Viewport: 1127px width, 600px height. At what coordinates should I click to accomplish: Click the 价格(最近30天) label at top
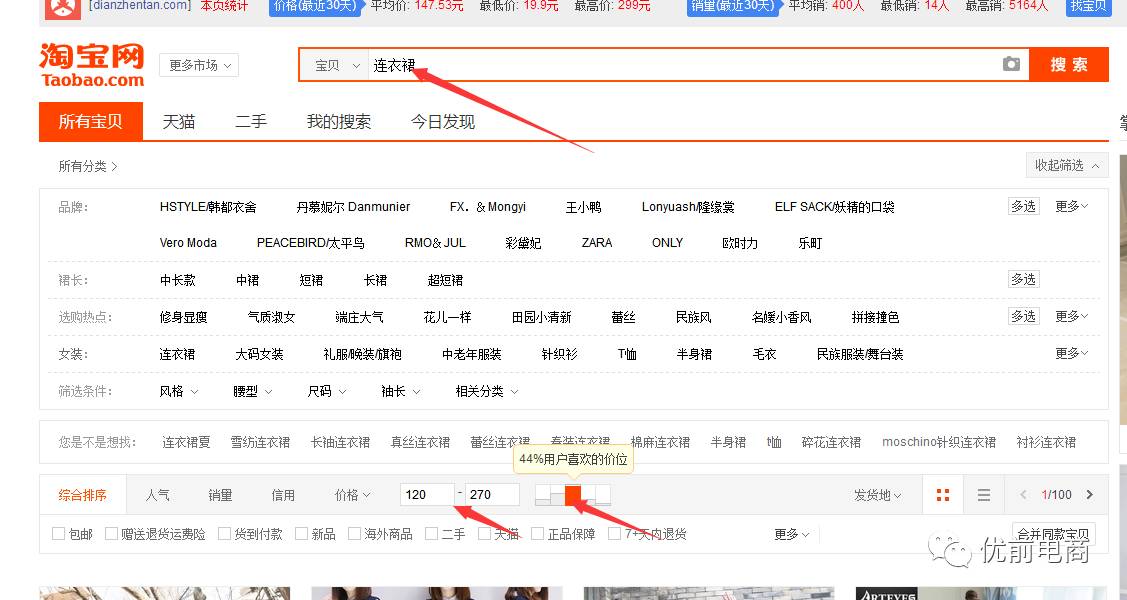316,6
